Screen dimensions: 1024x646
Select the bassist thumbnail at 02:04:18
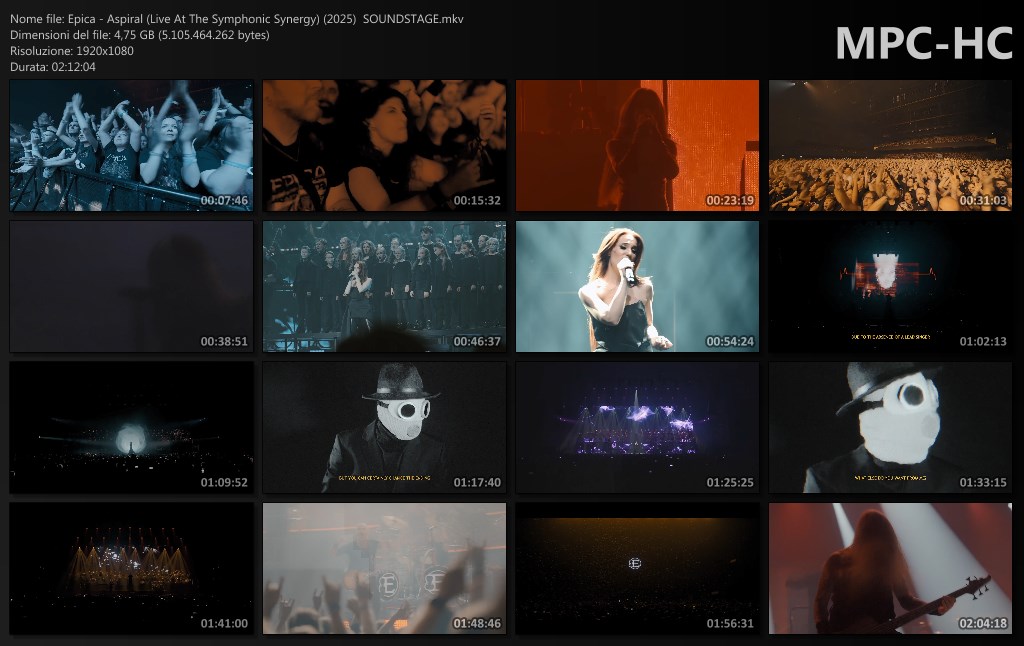pos(890,569)
